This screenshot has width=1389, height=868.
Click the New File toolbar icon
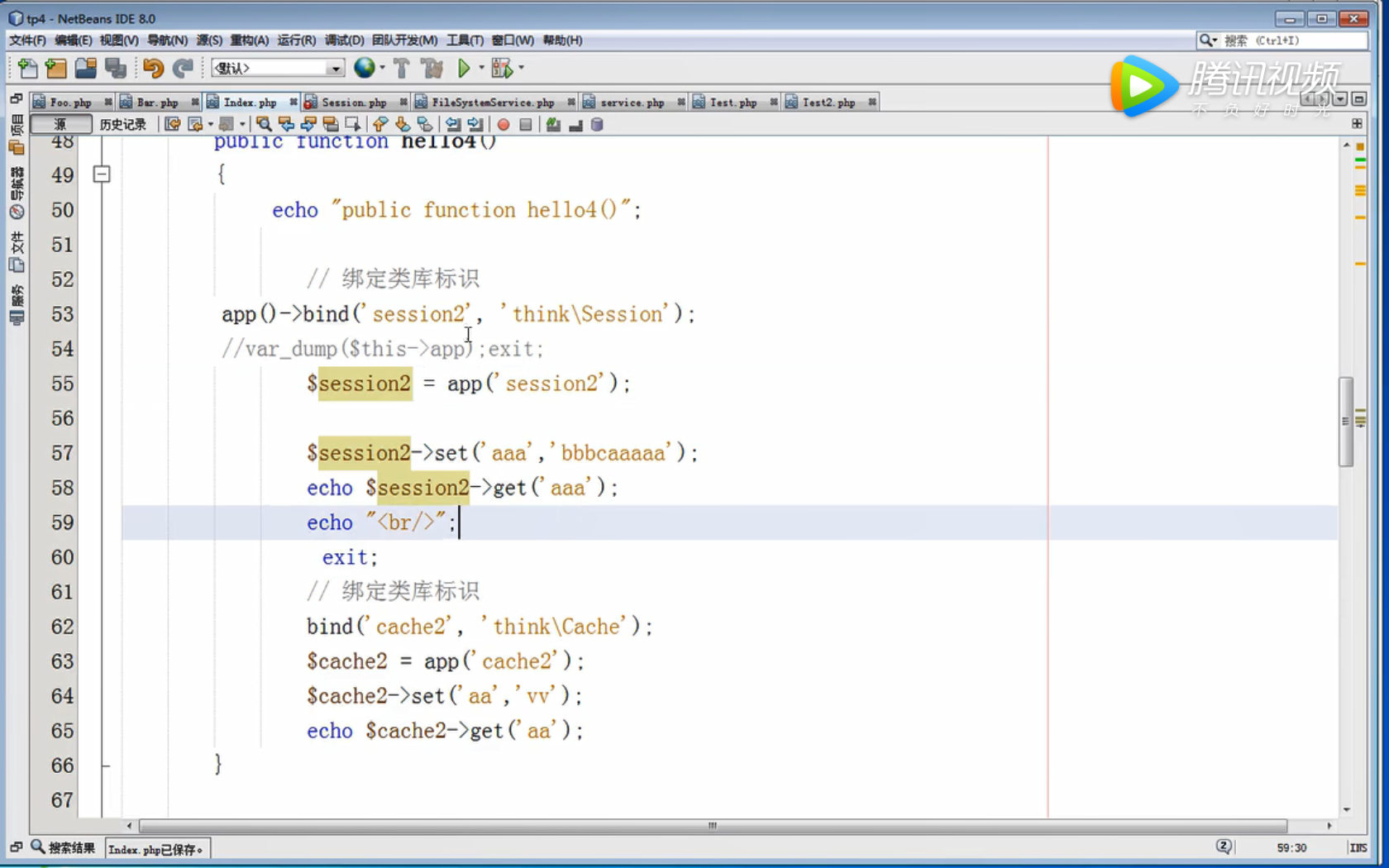[x=26, y=69]
